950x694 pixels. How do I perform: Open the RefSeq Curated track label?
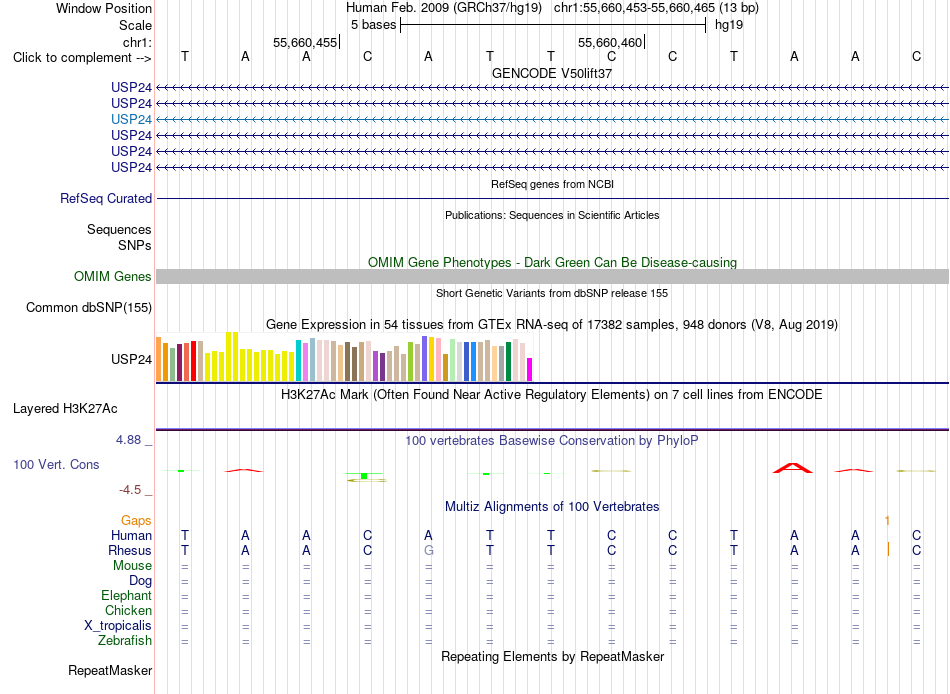coord(106,198)
